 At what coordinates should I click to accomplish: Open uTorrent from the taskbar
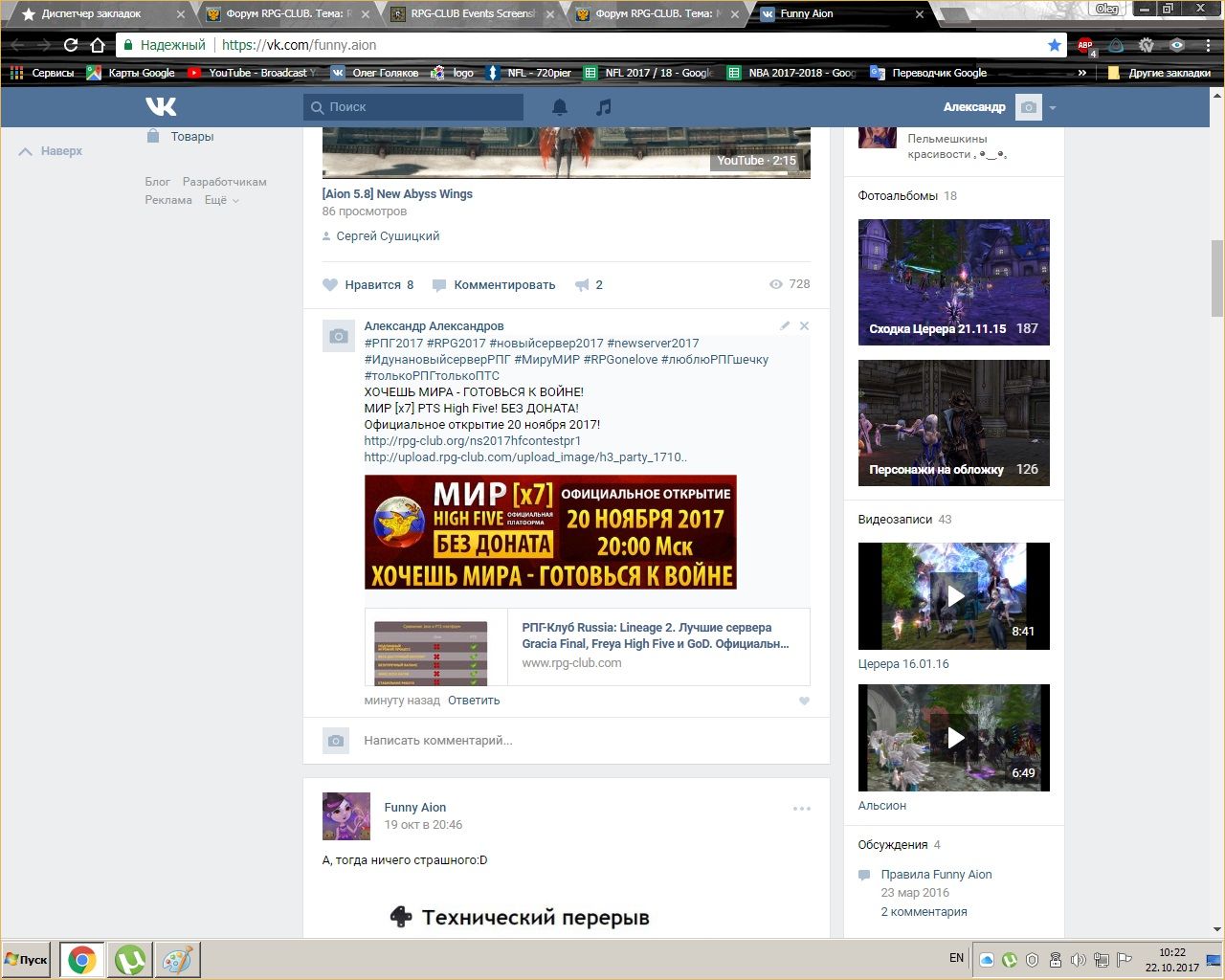tap(131, 959)
